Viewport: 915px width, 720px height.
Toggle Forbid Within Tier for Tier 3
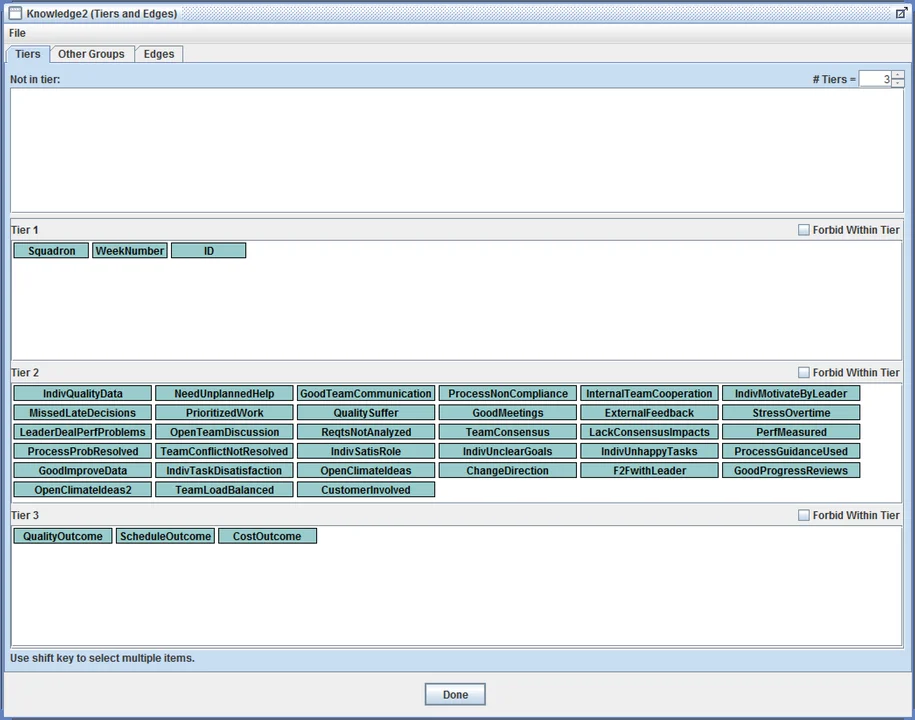[x=803, y=514]
